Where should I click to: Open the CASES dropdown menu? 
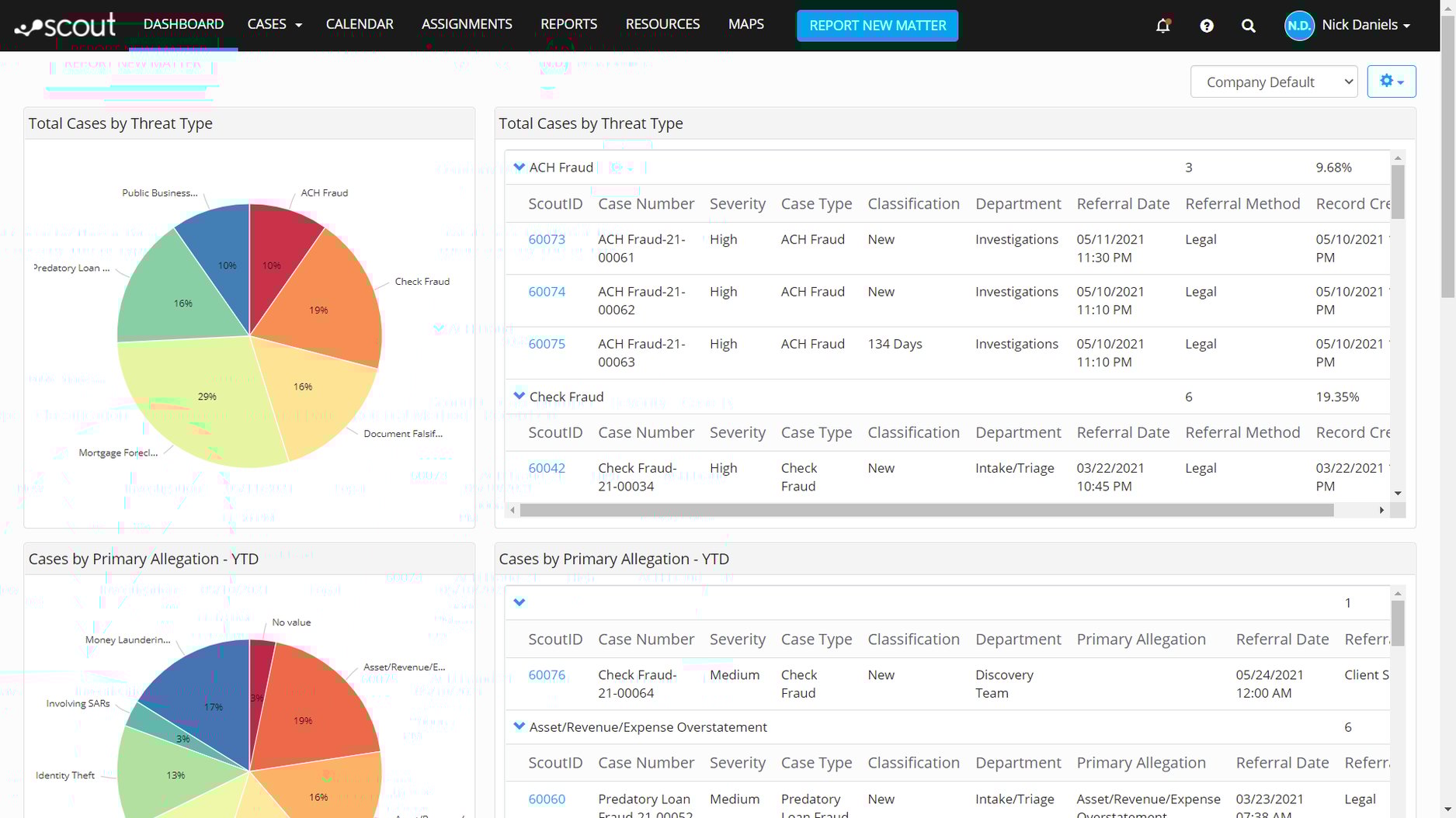(273, 24)
